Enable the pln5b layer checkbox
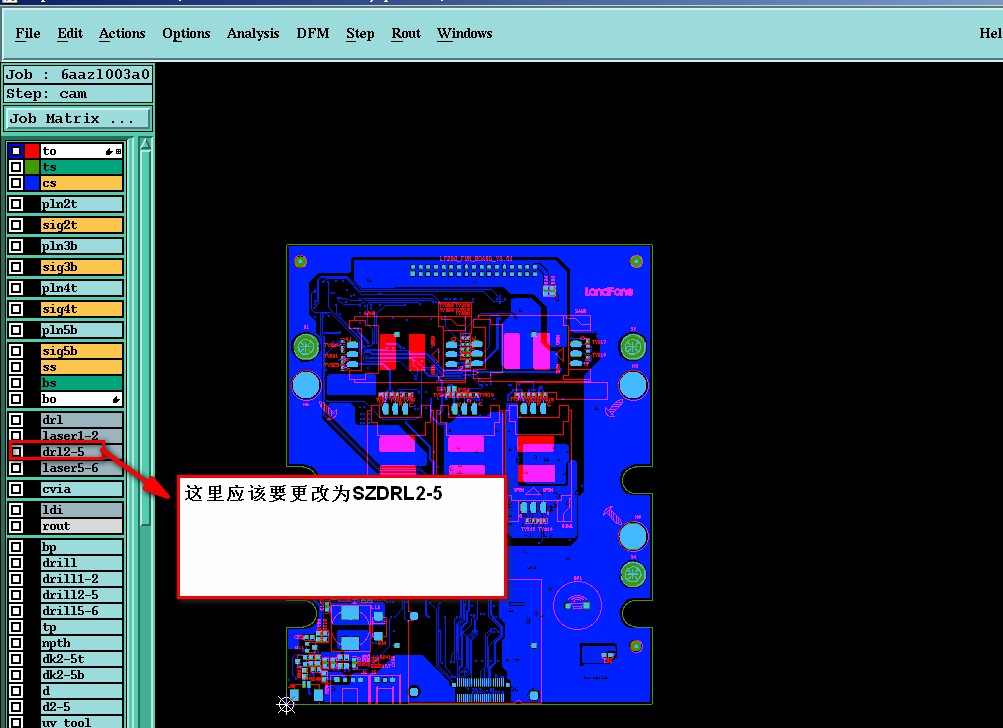Screen dimensions: 1003x728 tap(16, 330)
